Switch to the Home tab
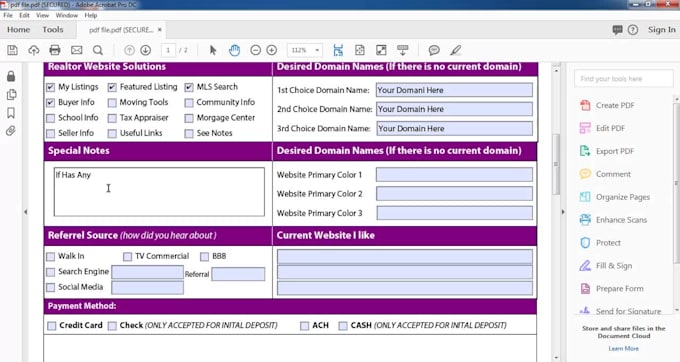Viewport: 680px width, 362px height. 18,30
